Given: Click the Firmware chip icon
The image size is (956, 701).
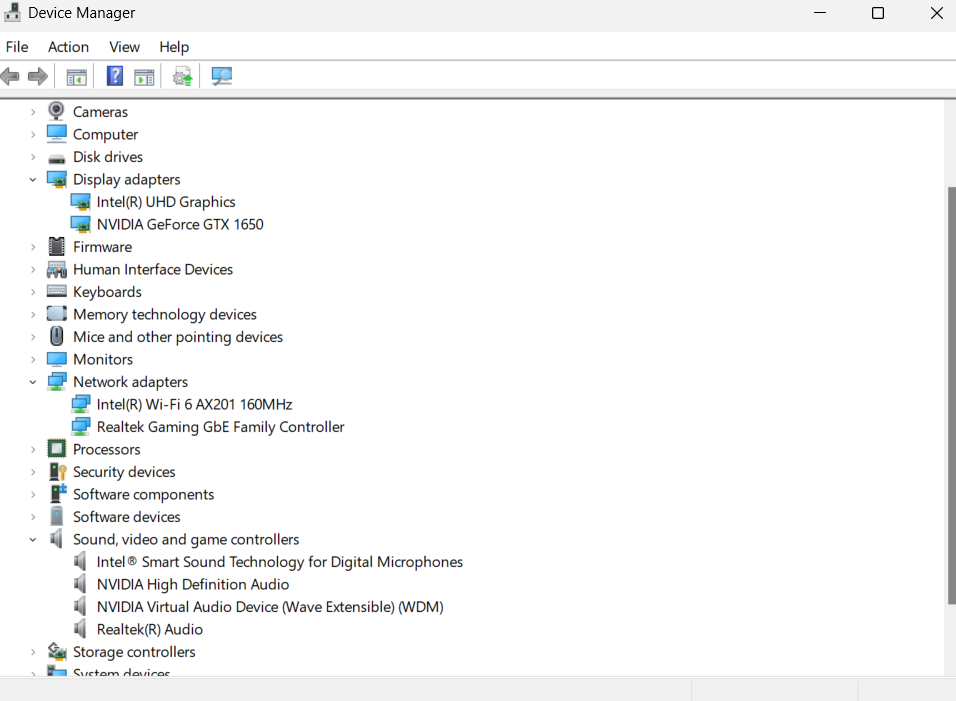Looking at the screenshot, I should click(56, 246).
